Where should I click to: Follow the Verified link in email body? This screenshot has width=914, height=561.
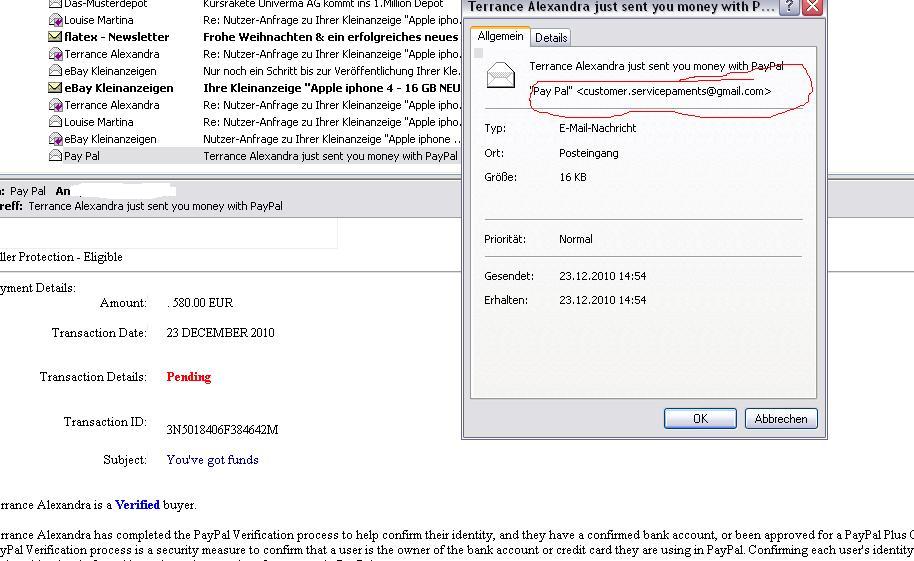pos(138,505)
